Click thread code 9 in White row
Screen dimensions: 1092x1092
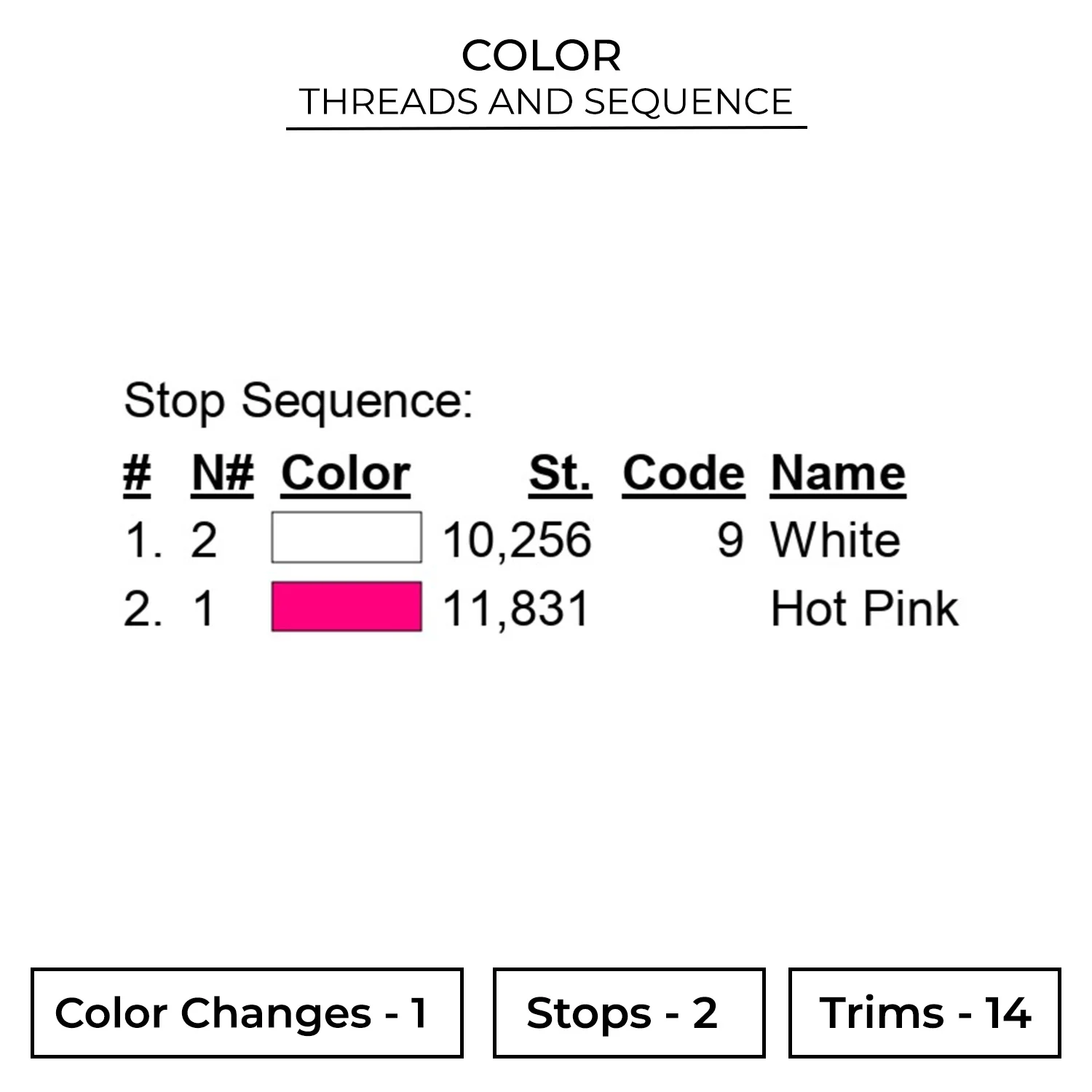pos(730,540)
